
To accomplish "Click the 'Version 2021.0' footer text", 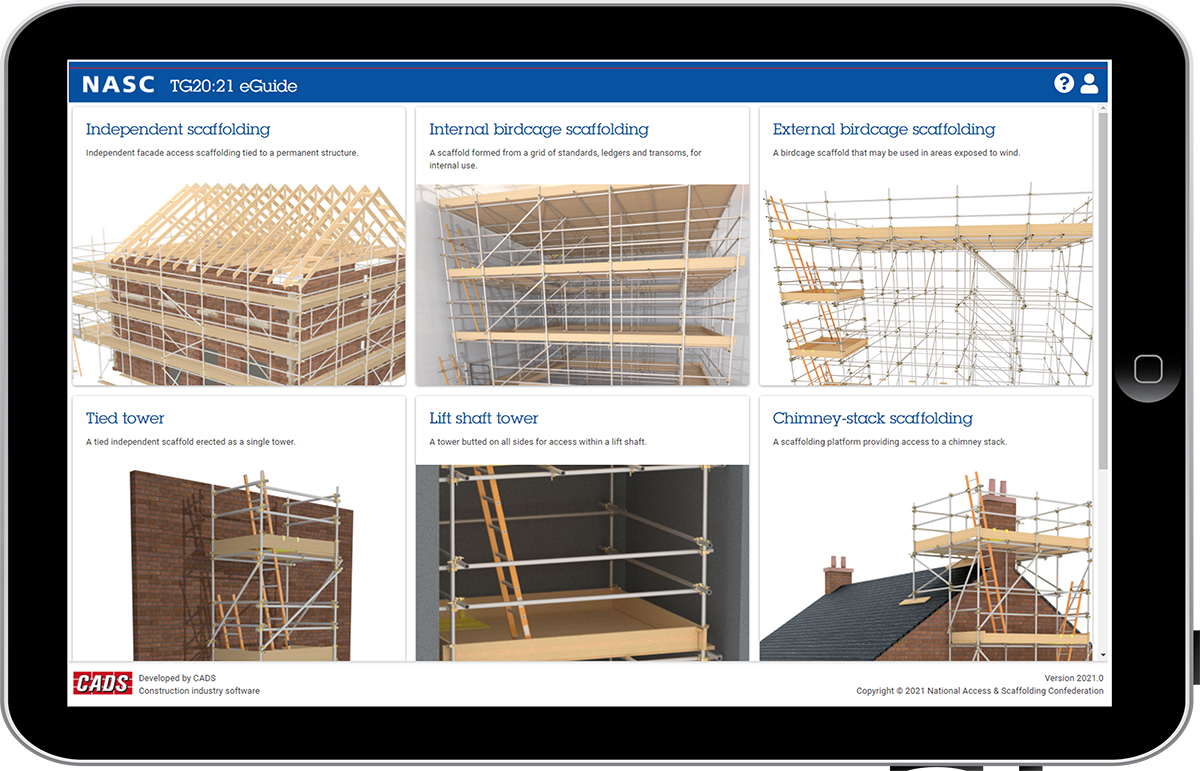I will pos(1073,678).
